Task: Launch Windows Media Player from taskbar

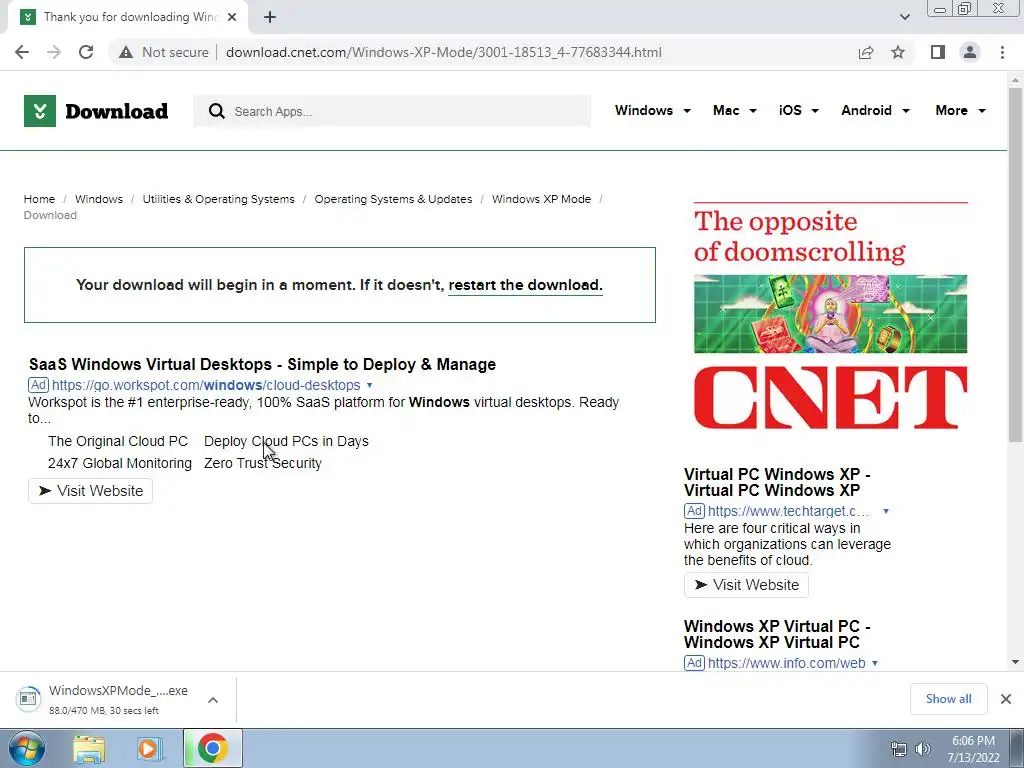Action: (149, 749)
